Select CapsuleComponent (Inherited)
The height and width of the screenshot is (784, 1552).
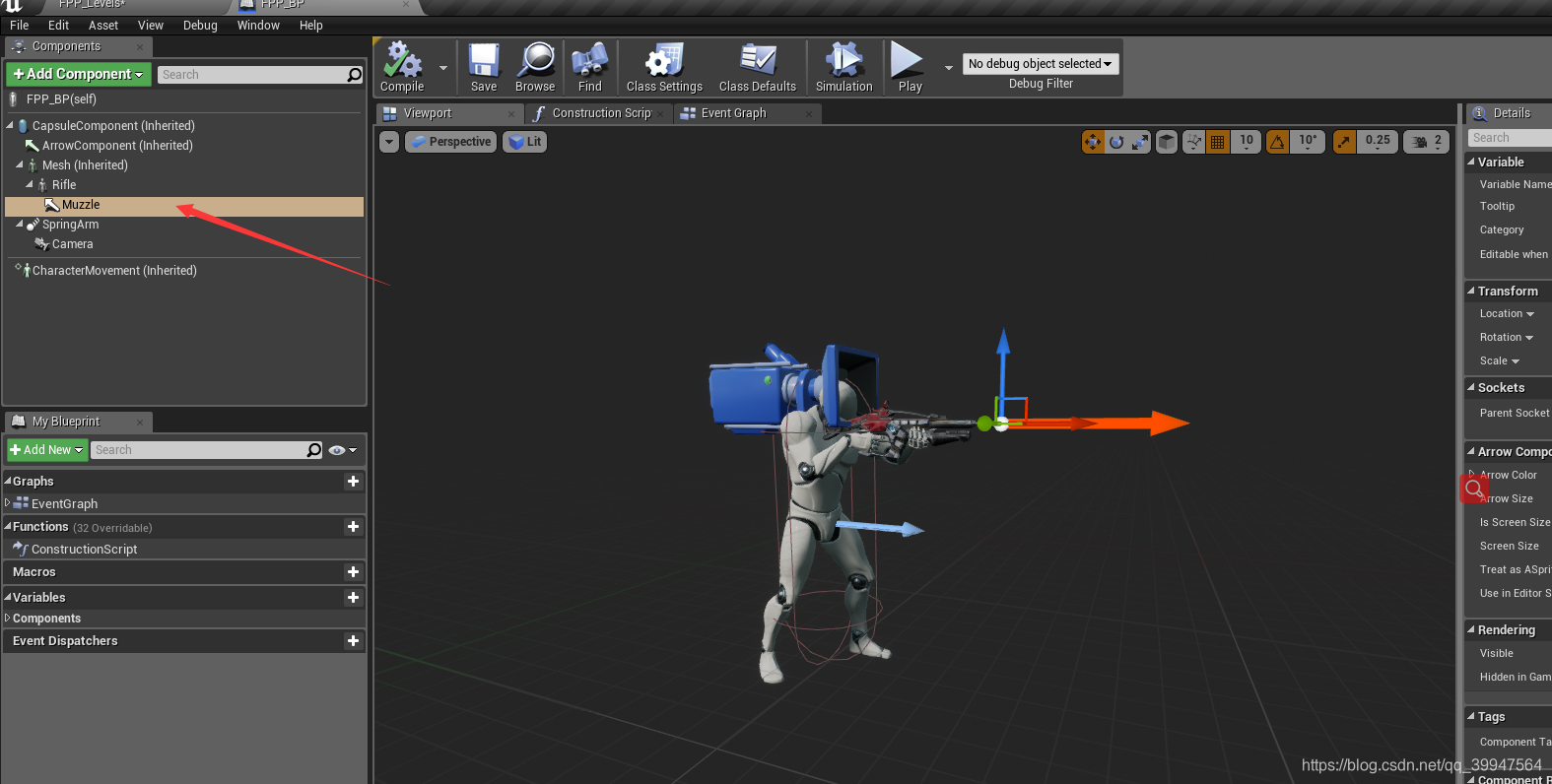(113, 126)
